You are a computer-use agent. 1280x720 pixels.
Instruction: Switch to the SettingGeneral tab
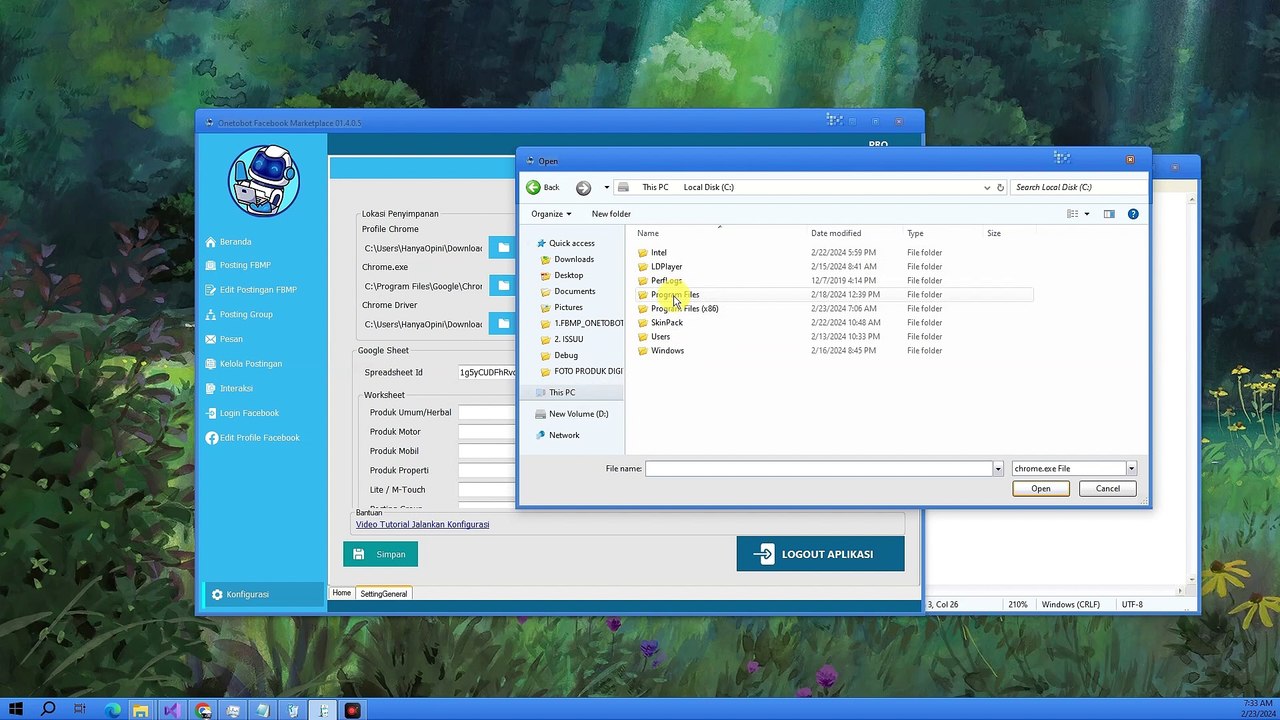tap(384, 594)
